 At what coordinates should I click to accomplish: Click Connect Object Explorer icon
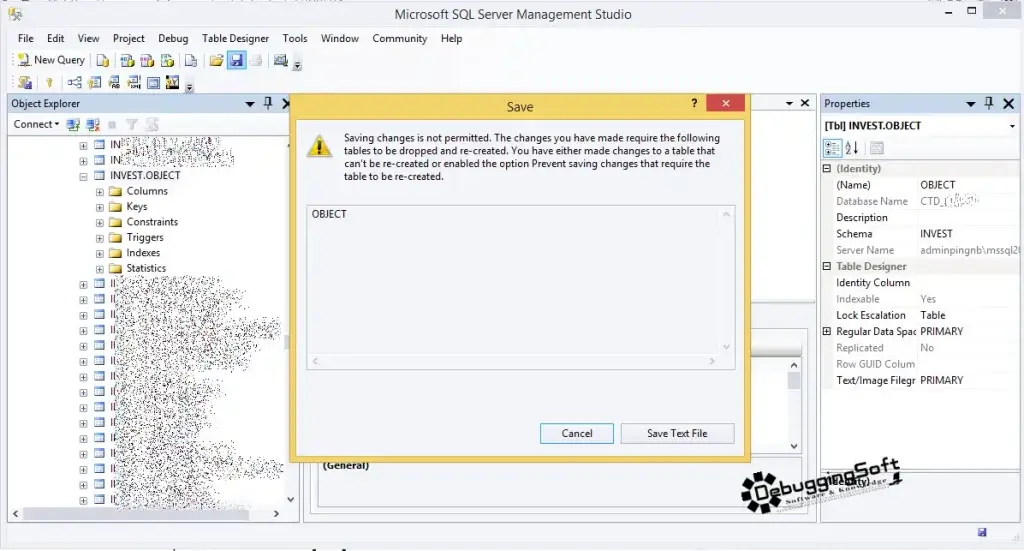click(73, 124)
